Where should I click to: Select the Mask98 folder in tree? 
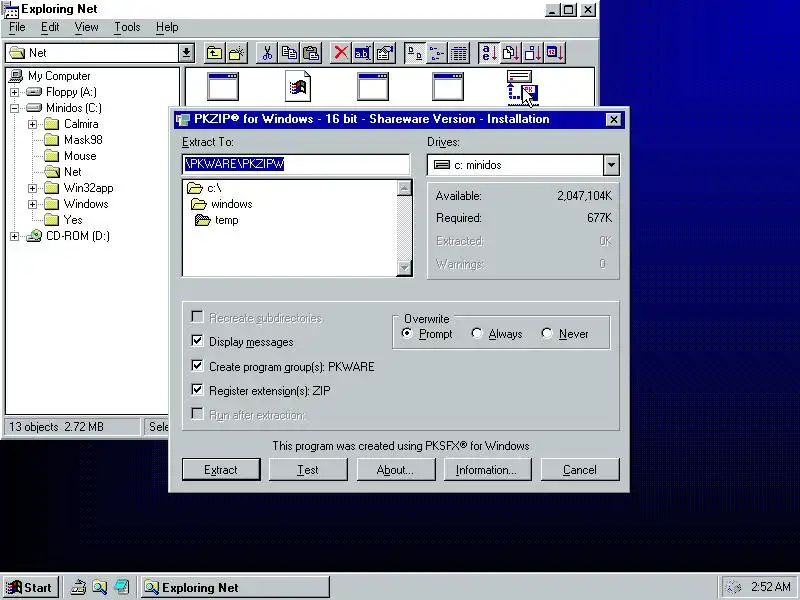point(75,140)
